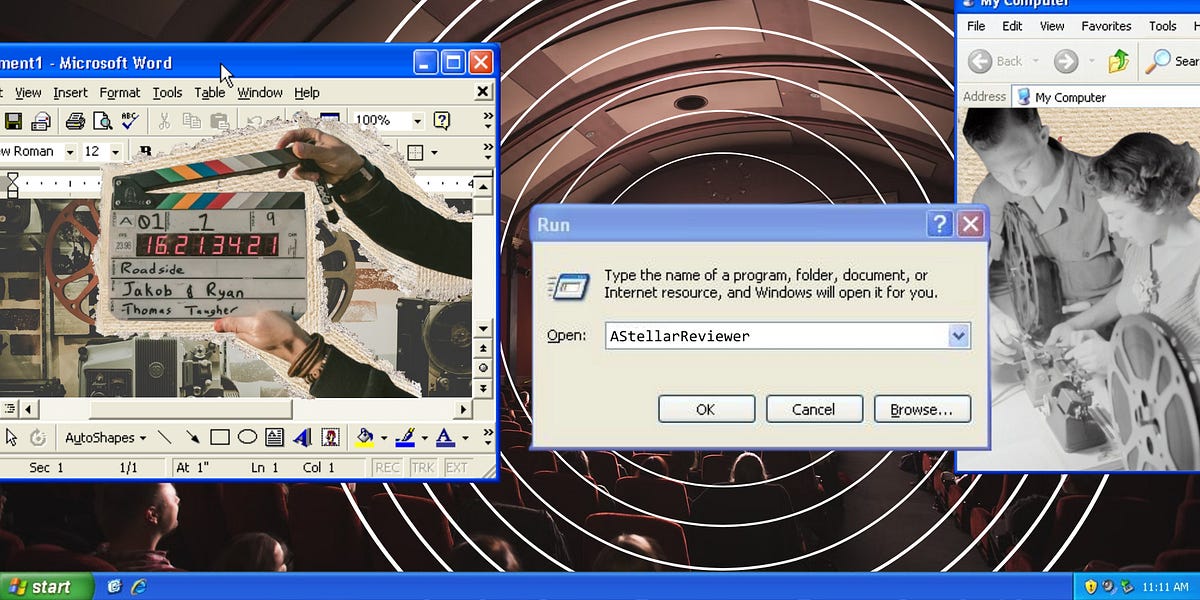Click the Word vertical scroll down arrow

click(x=484, y=328)
